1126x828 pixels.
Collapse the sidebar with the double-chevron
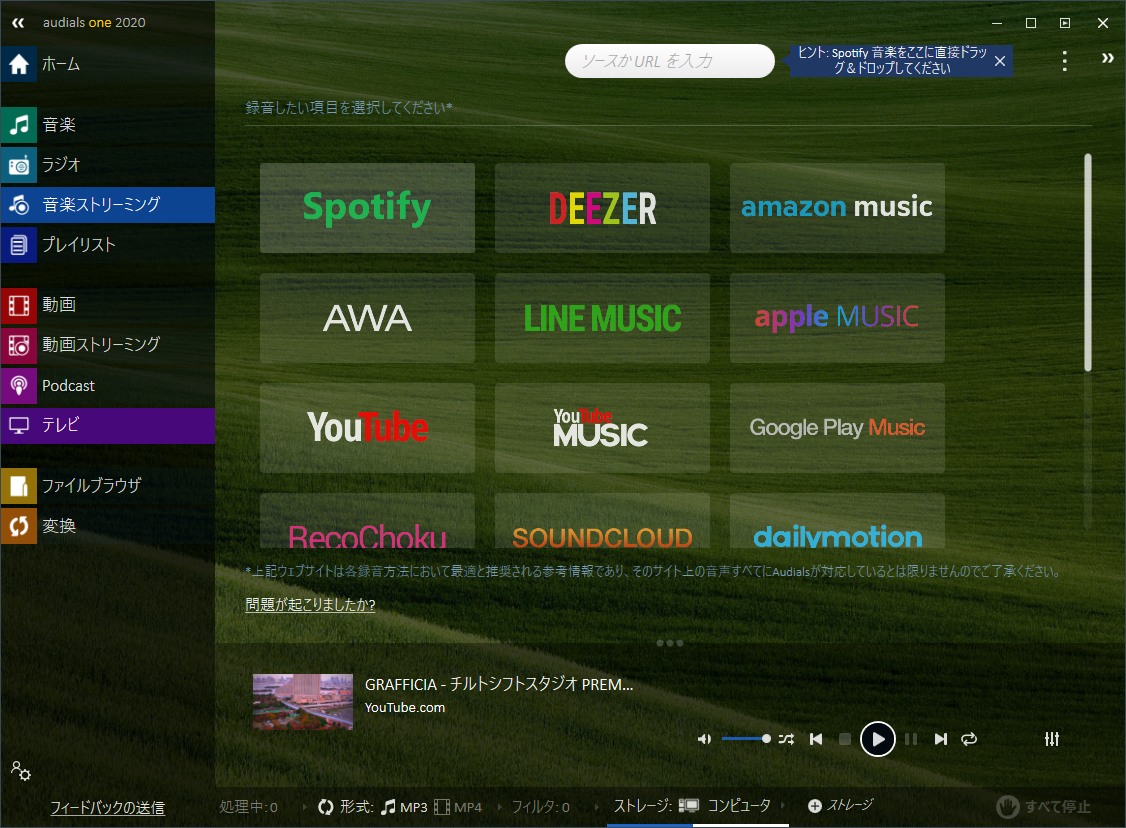[18, 23]
